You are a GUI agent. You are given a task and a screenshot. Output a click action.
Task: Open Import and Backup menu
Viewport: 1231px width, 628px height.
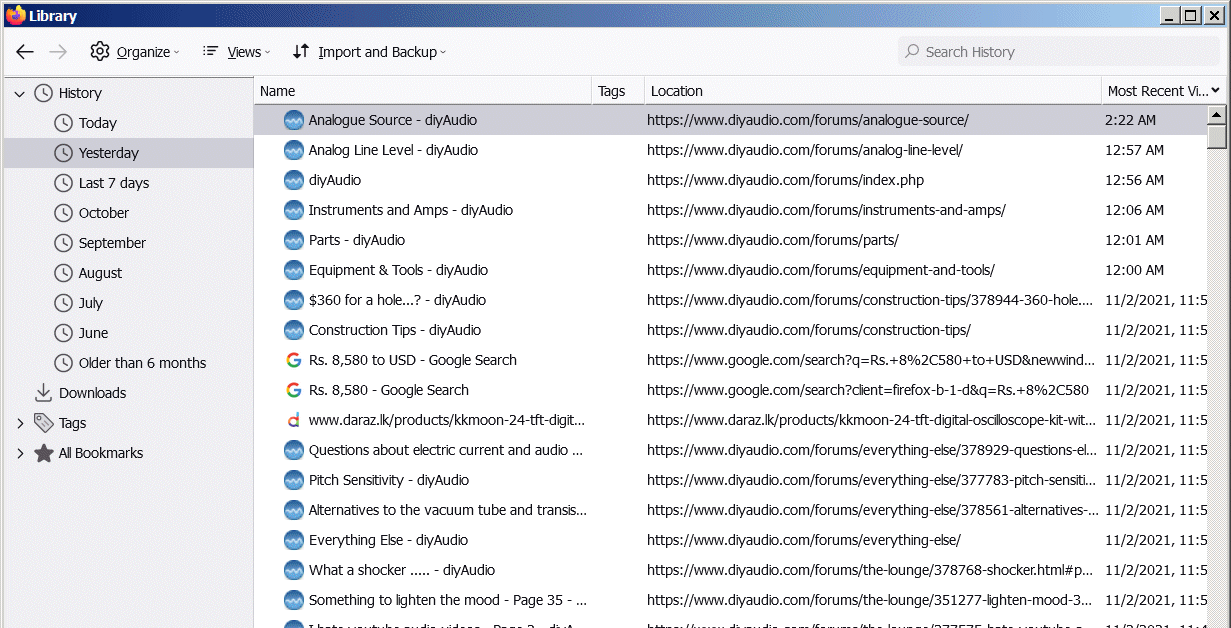click(370, 52)
